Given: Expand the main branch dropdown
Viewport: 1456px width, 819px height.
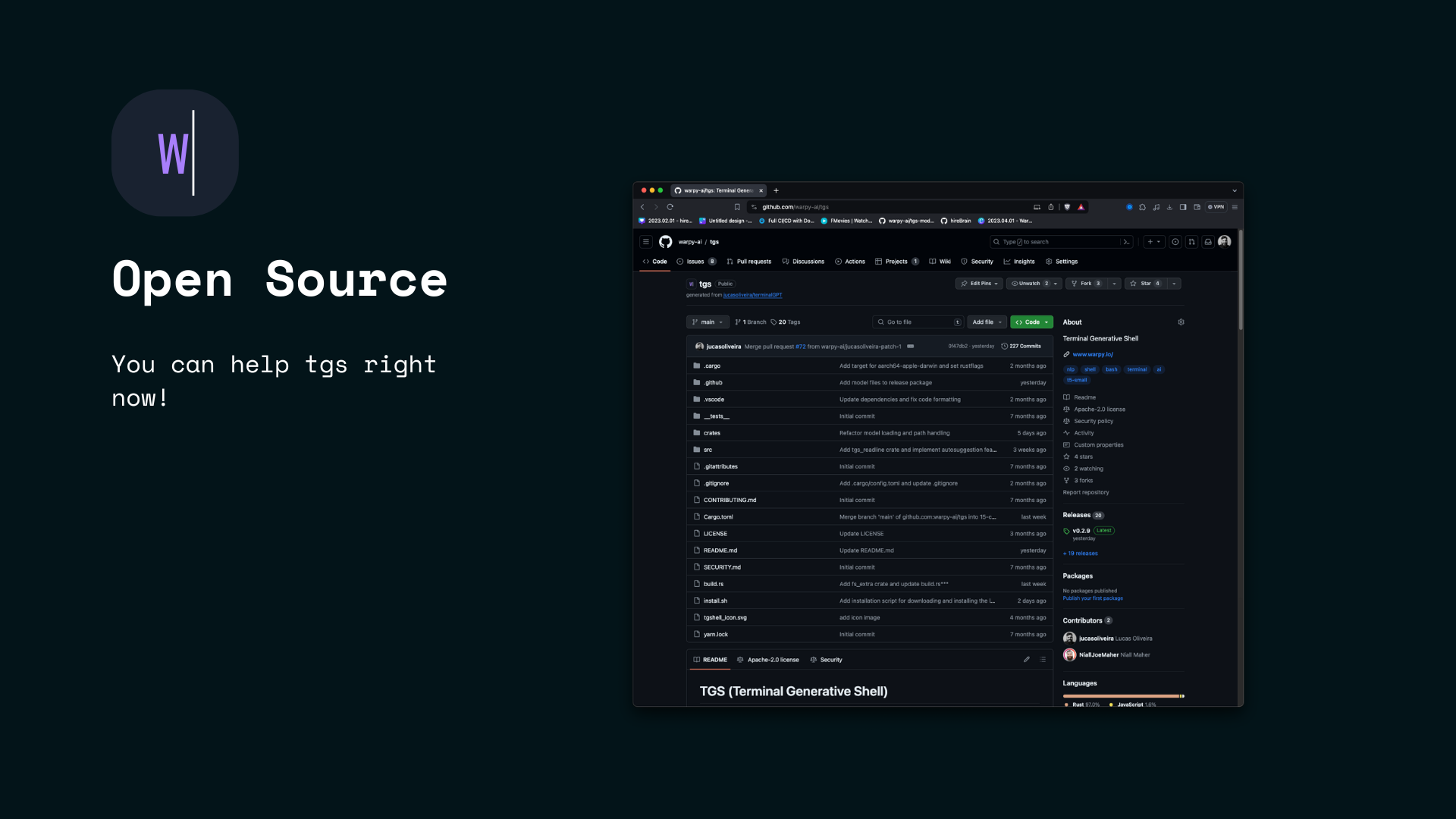Looking at the screenshot, I should [x=708, y=322].
